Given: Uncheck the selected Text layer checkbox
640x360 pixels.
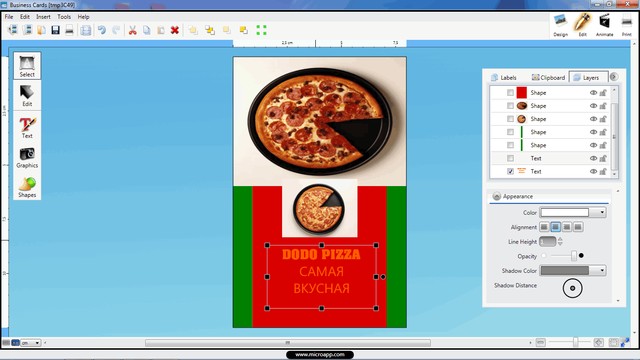Looking at the screenshot, I should 510,171.
